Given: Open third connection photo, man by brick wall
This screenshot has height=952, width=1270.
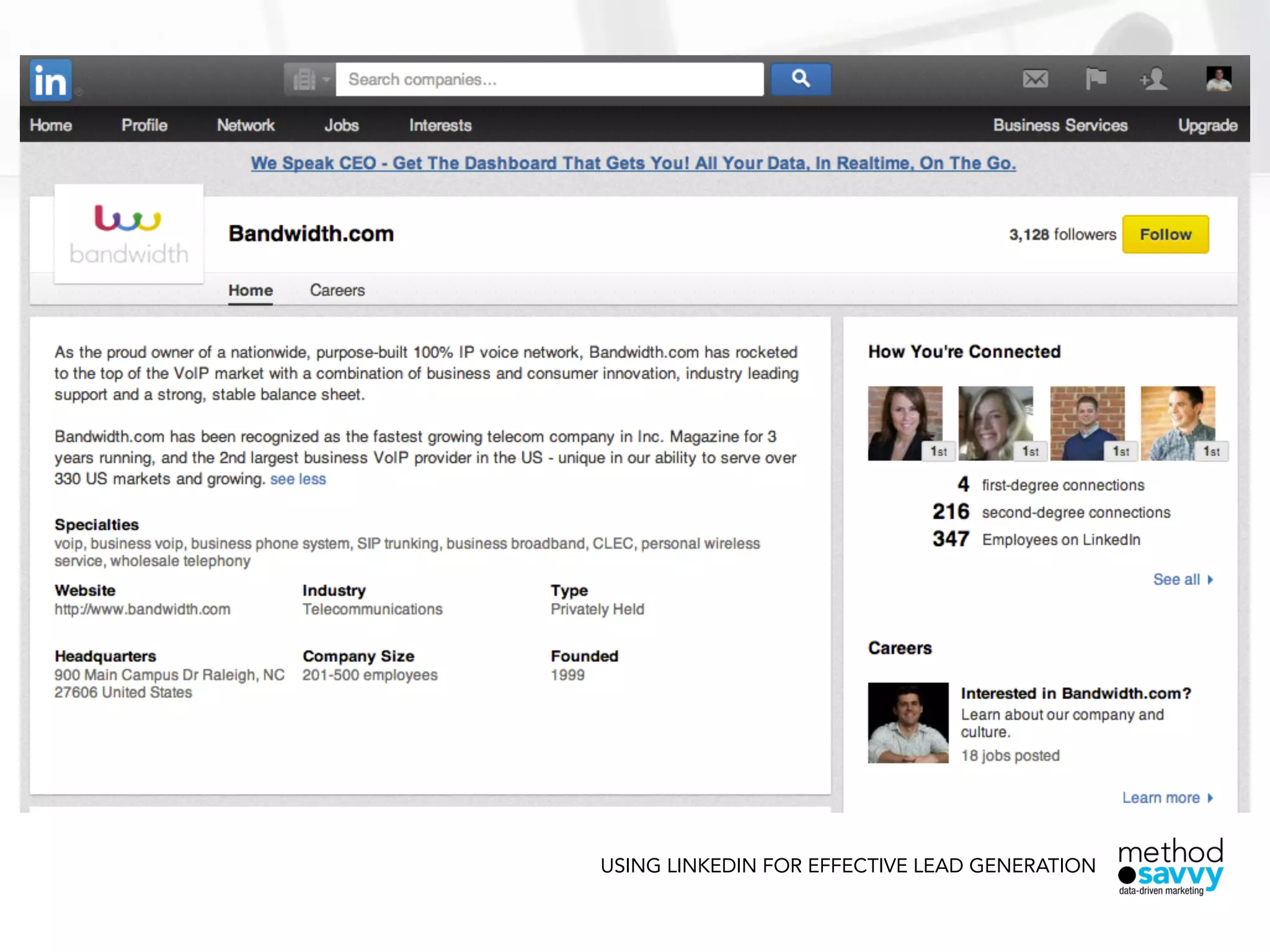Looking at the screenshot, I should [1086, 423].
